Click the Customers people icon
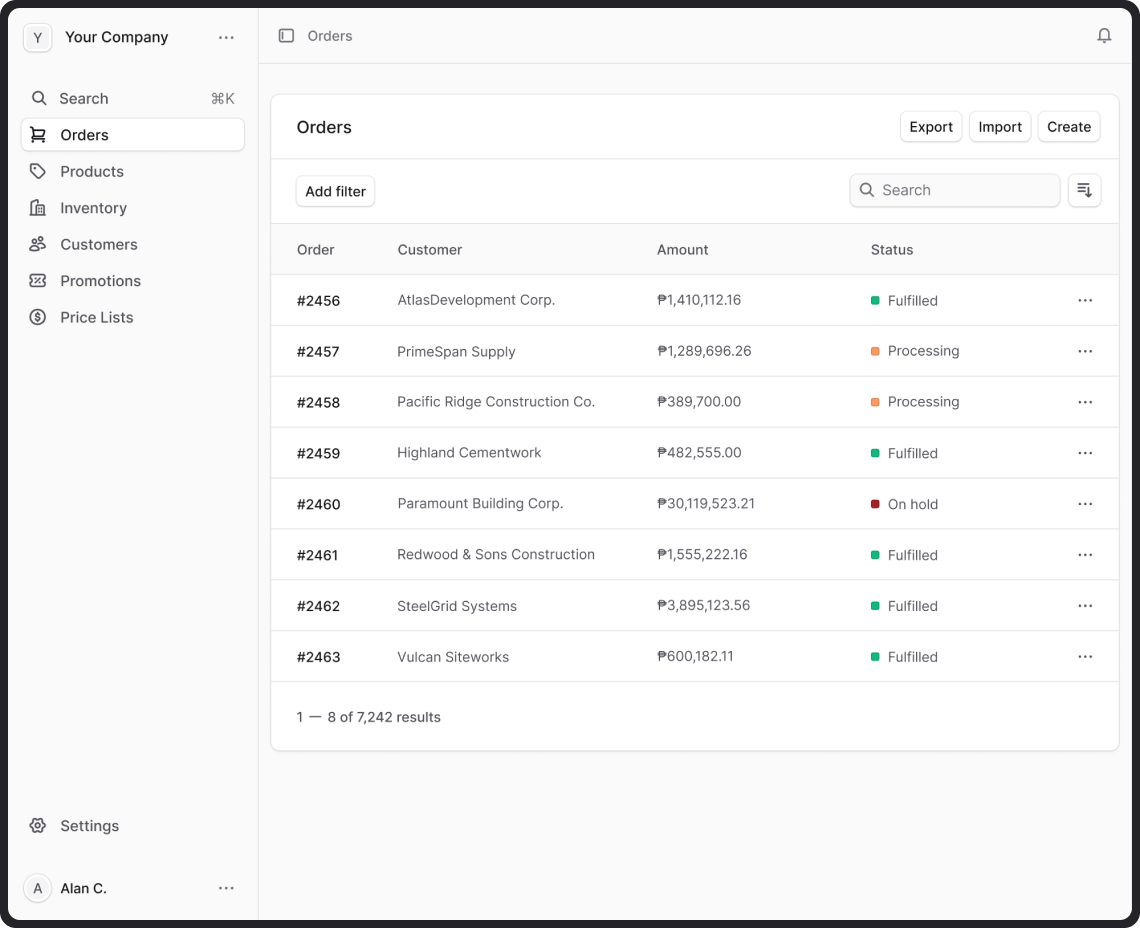 point(38,244)
